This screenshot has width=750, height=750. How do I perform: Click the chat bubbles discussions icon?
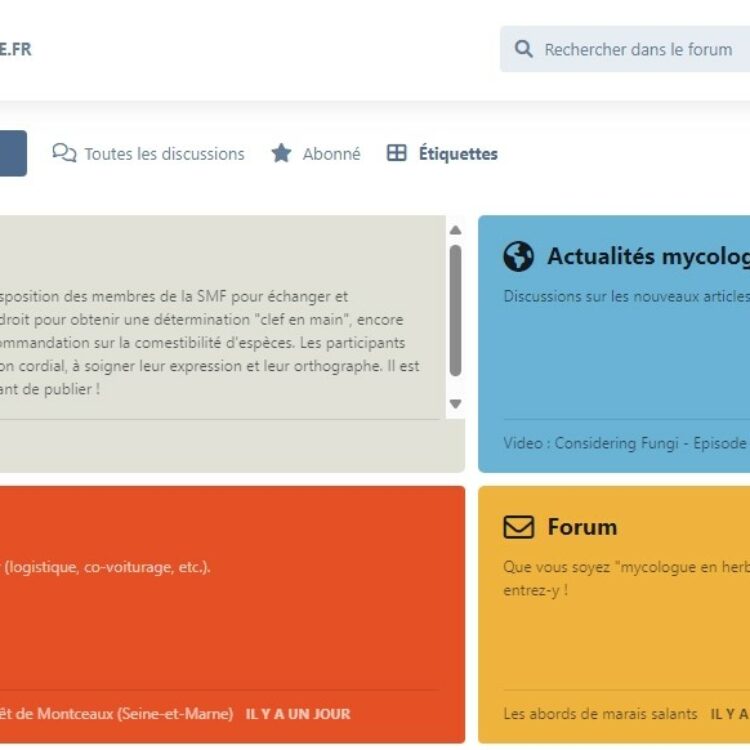tap(64, 153)
